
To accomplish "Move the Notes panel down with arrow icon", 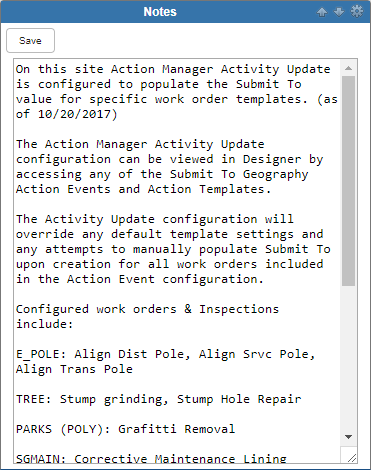I will [339, 12].
